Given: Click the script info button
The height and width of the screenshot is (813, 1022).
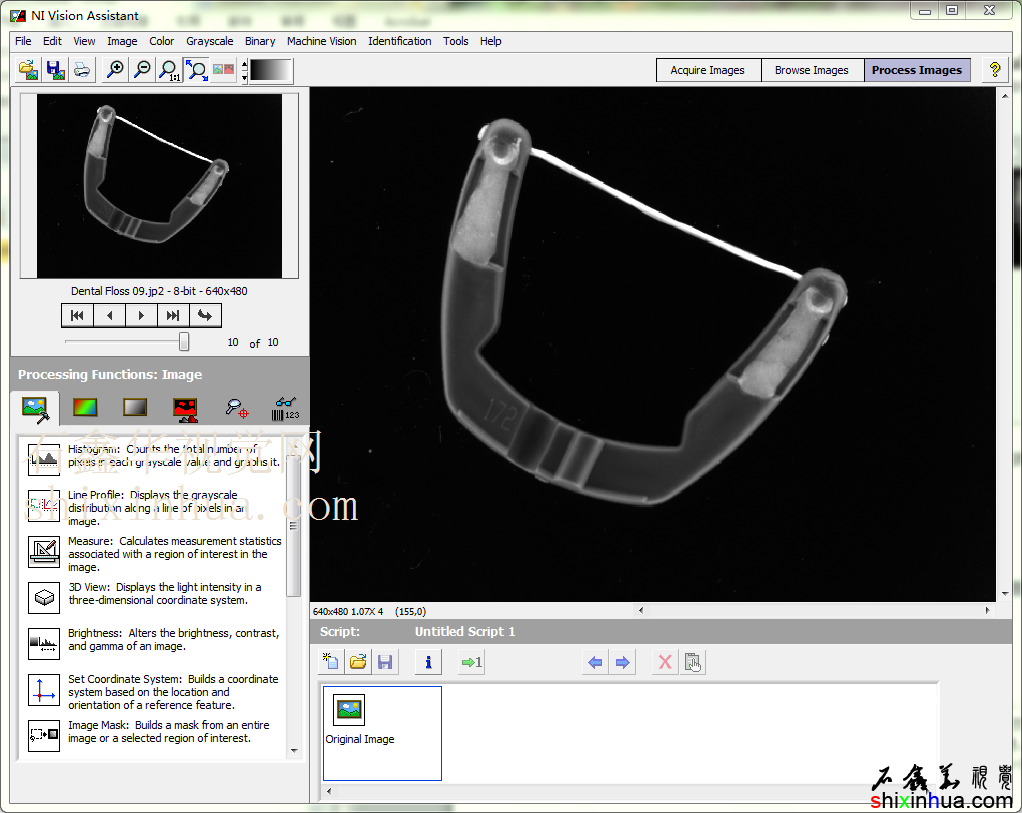Looking at the screenshot, I should tap(428, 662).
